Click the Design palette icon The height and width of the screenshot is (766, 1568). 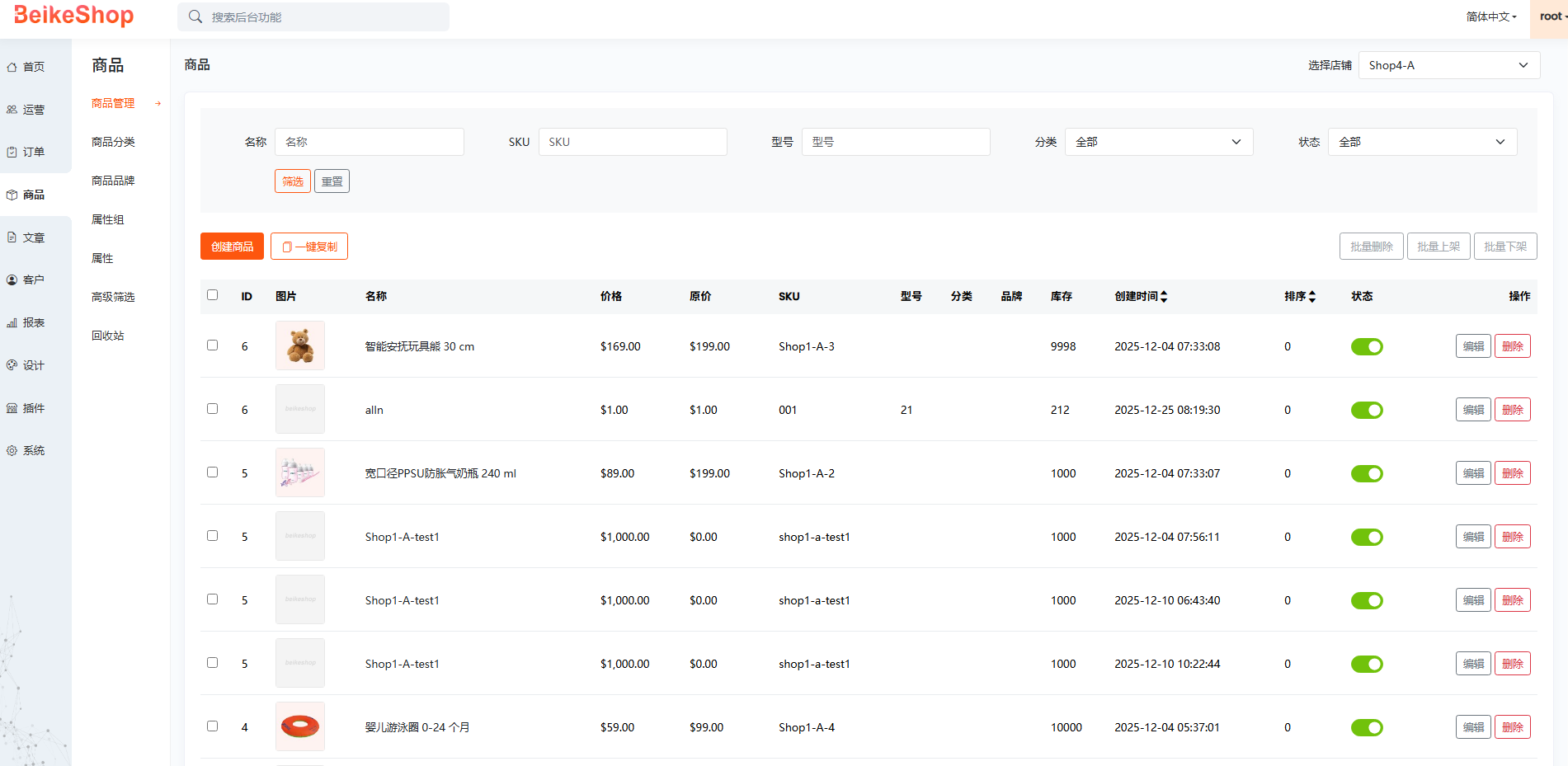point(12,365)
